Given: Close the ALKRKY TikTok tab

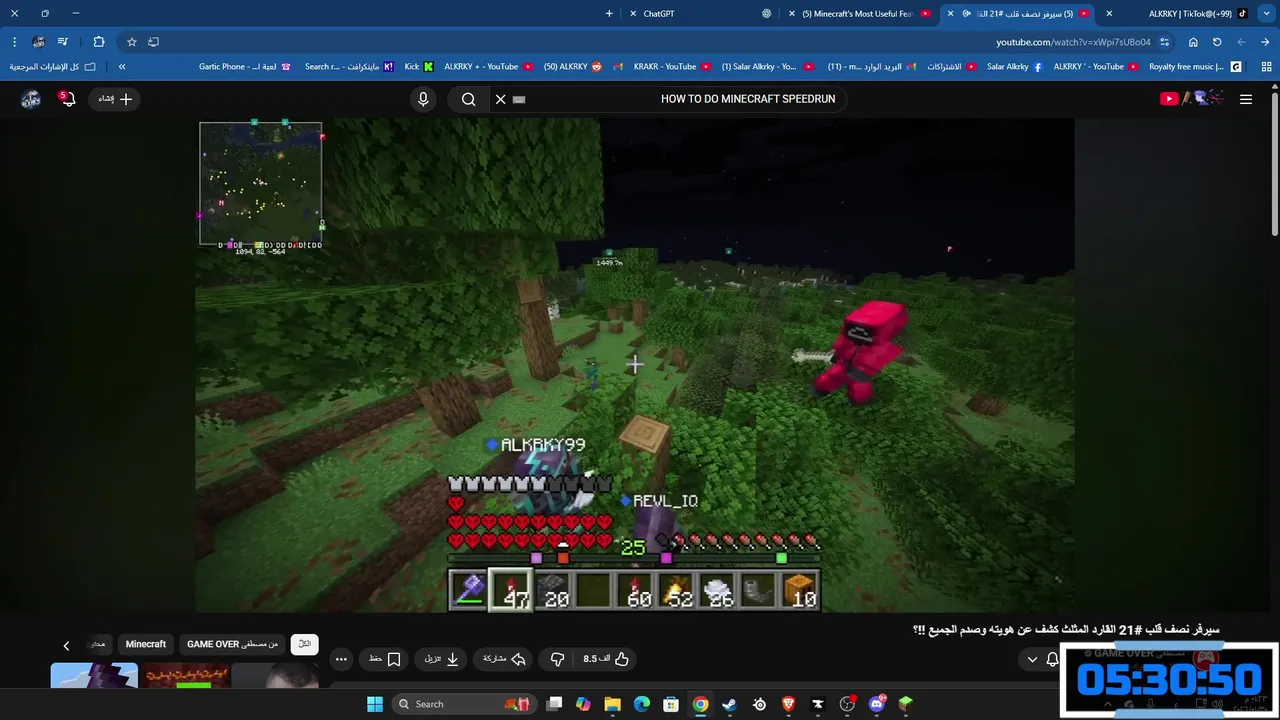Looking at the screenshot, I should coord(1109,14).
